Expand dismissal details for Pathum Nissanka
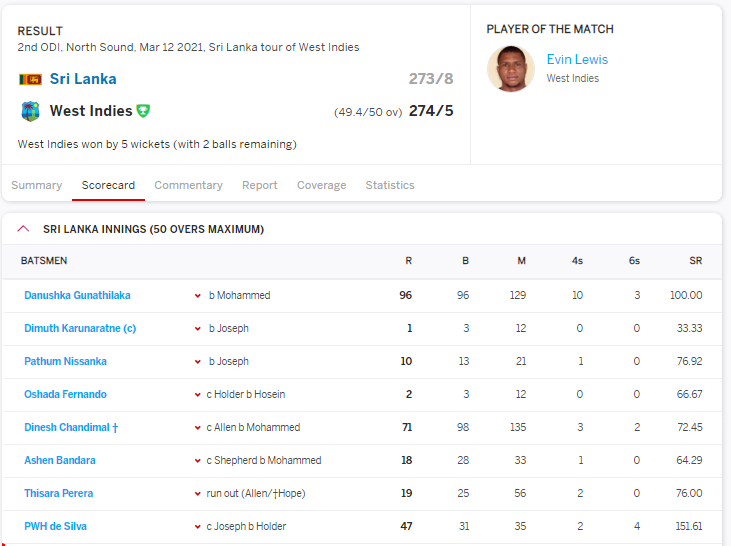Image resolution: width=731 pixels, height=546 pixels. tap(198, 362)
